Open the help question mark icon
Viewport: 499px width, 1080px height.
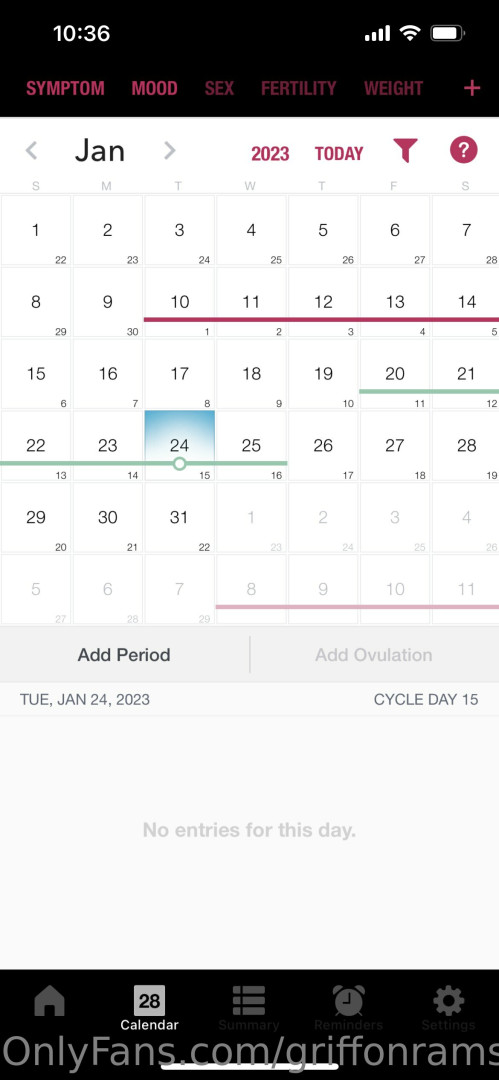[x=464, y=150]
